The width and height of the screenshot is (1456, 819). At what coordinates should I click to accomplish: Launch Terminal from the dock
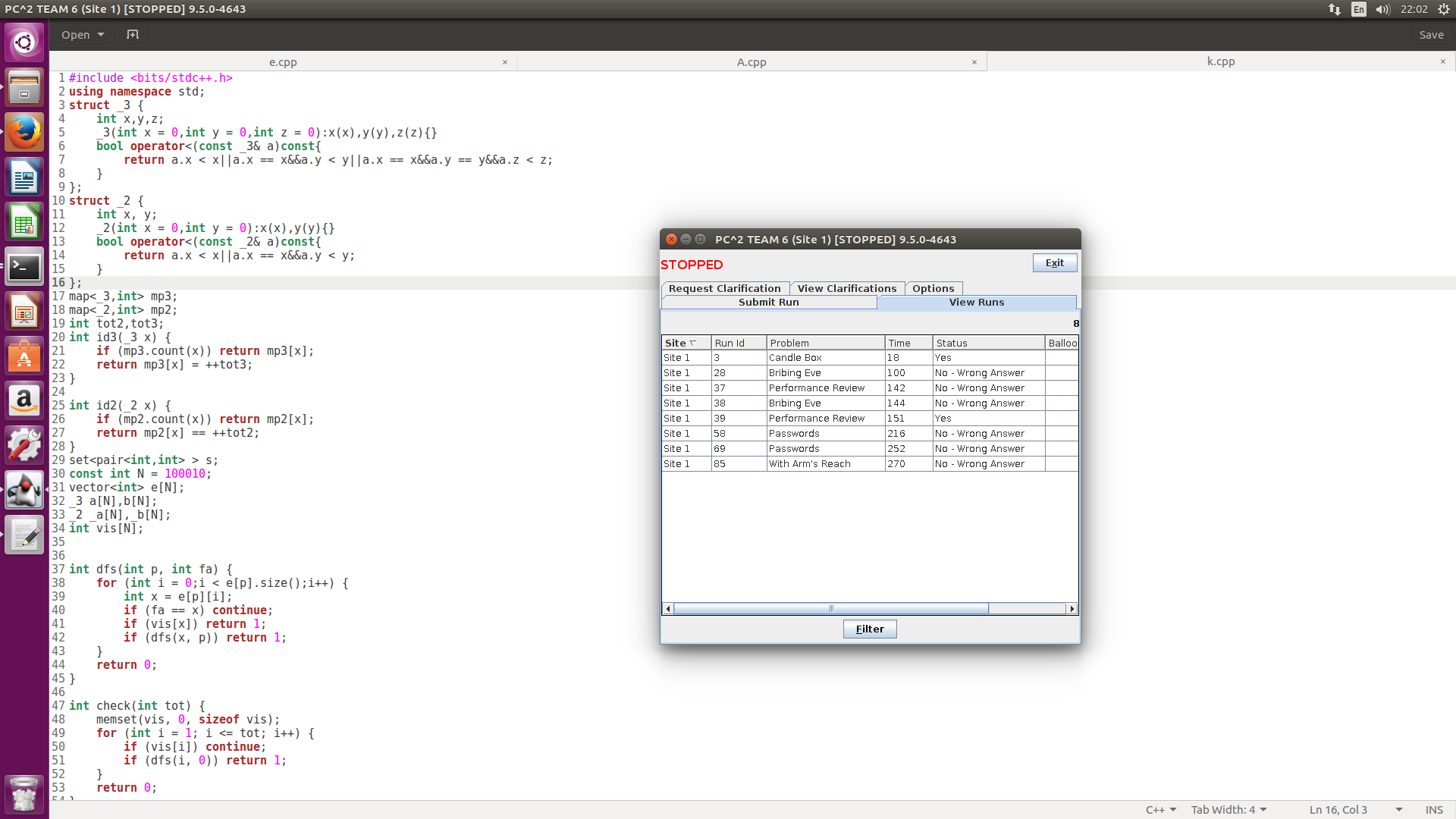[x=24, y=267]
